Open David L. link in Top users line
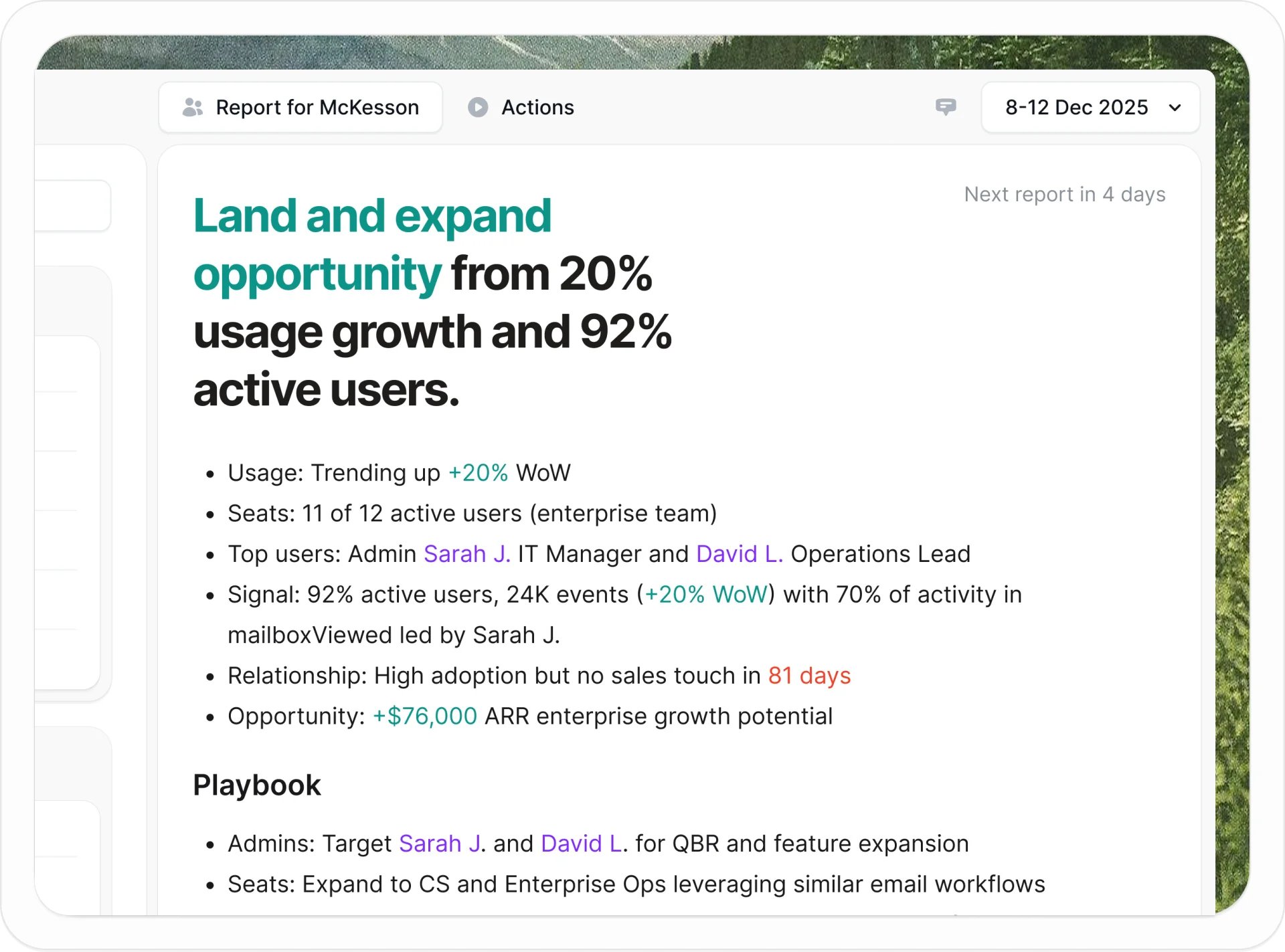 (739, 554)
